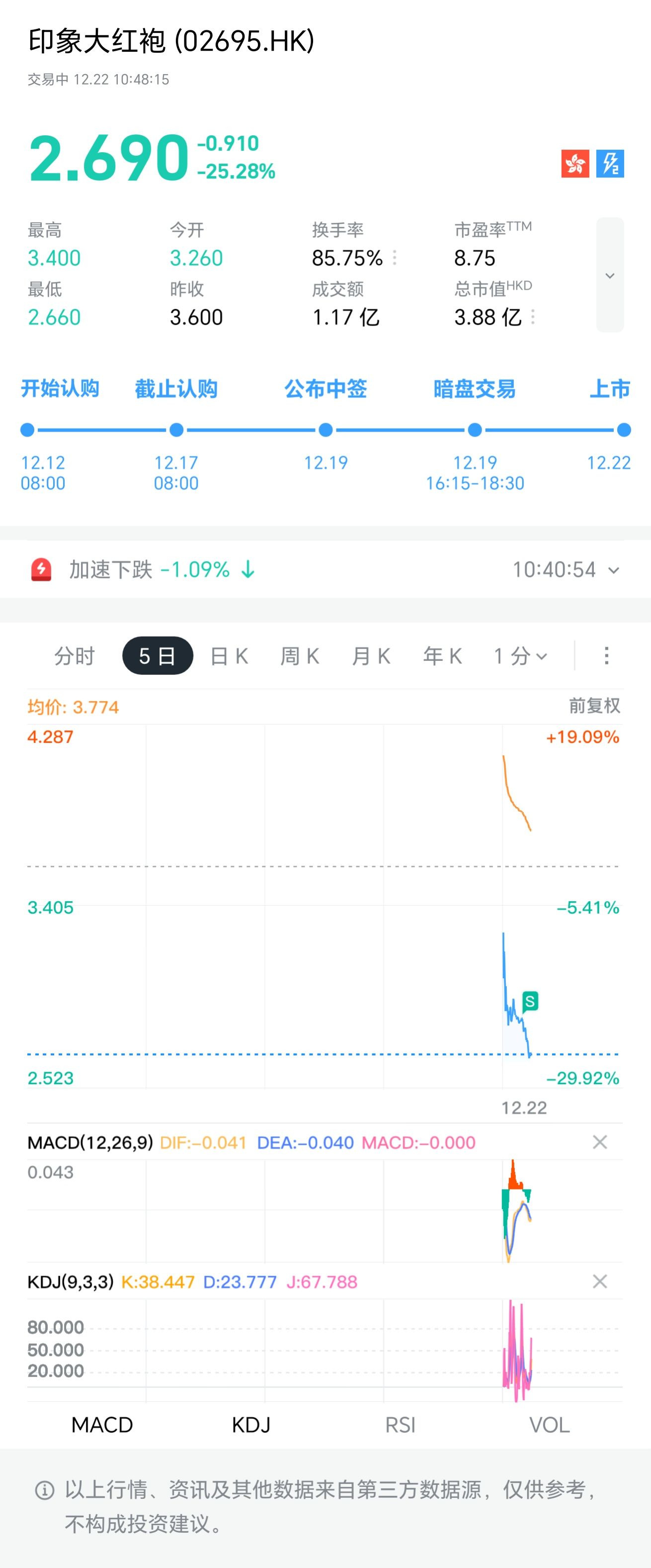
Task: Tap the dots next to 换手率 value
Action: pyautogui.click(x=395, y=258)
